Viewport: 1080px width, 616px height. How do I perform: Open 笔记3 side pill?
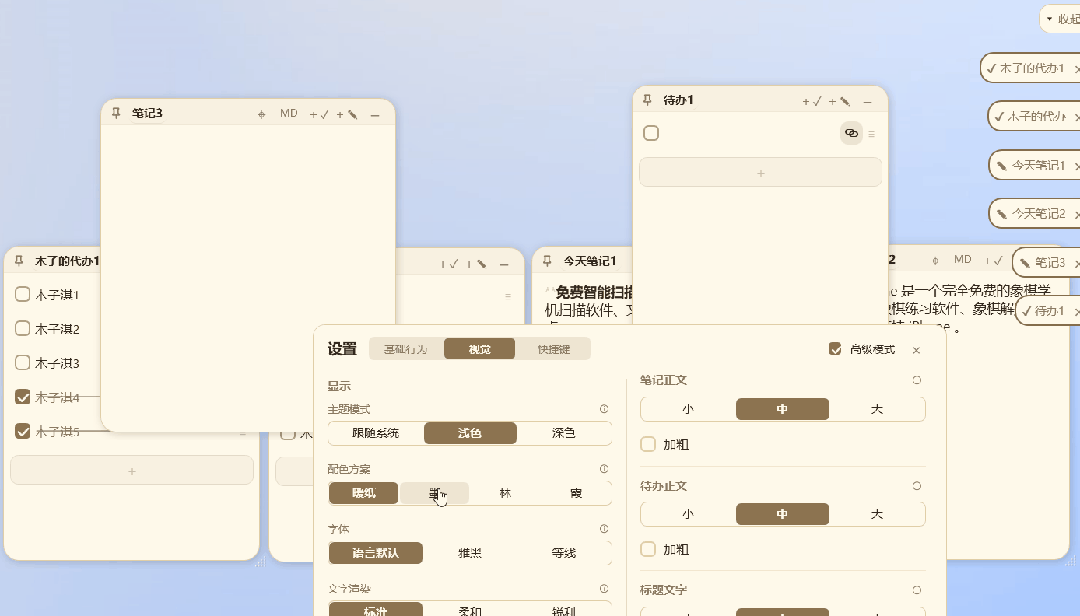coord(1047,263)
